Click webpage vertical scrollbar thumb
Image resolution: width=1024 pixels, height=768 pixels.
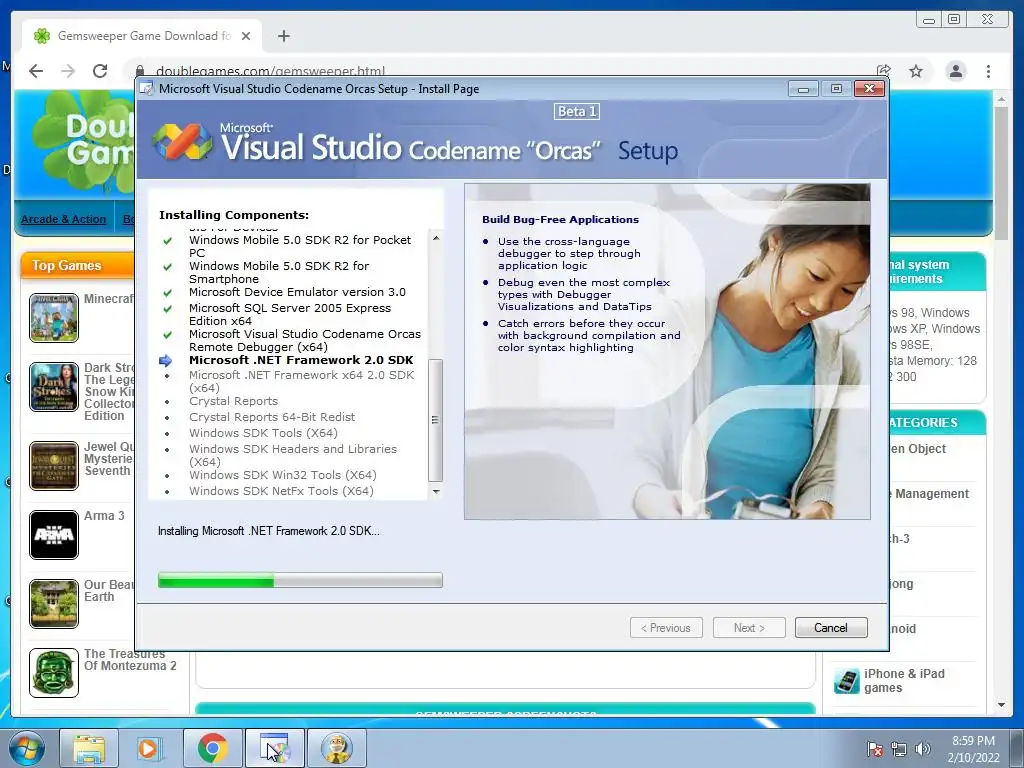pyautogui.click(x=1000, y=173)
